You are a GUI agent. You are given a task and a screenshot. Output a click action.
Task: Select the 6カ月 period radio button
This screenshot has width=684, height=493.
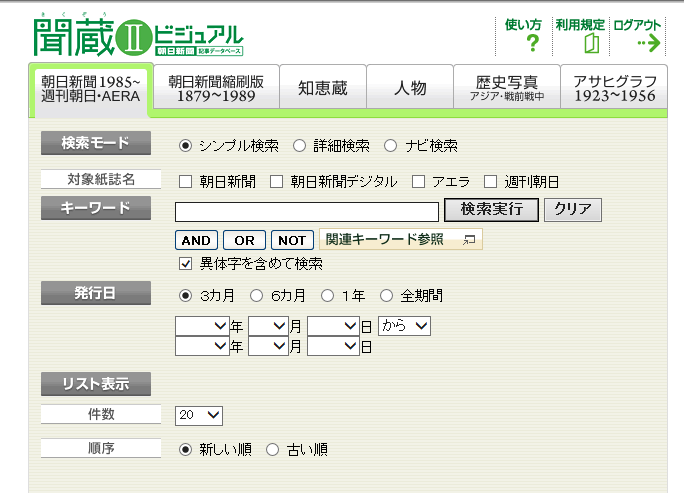[x=256, y=296]
